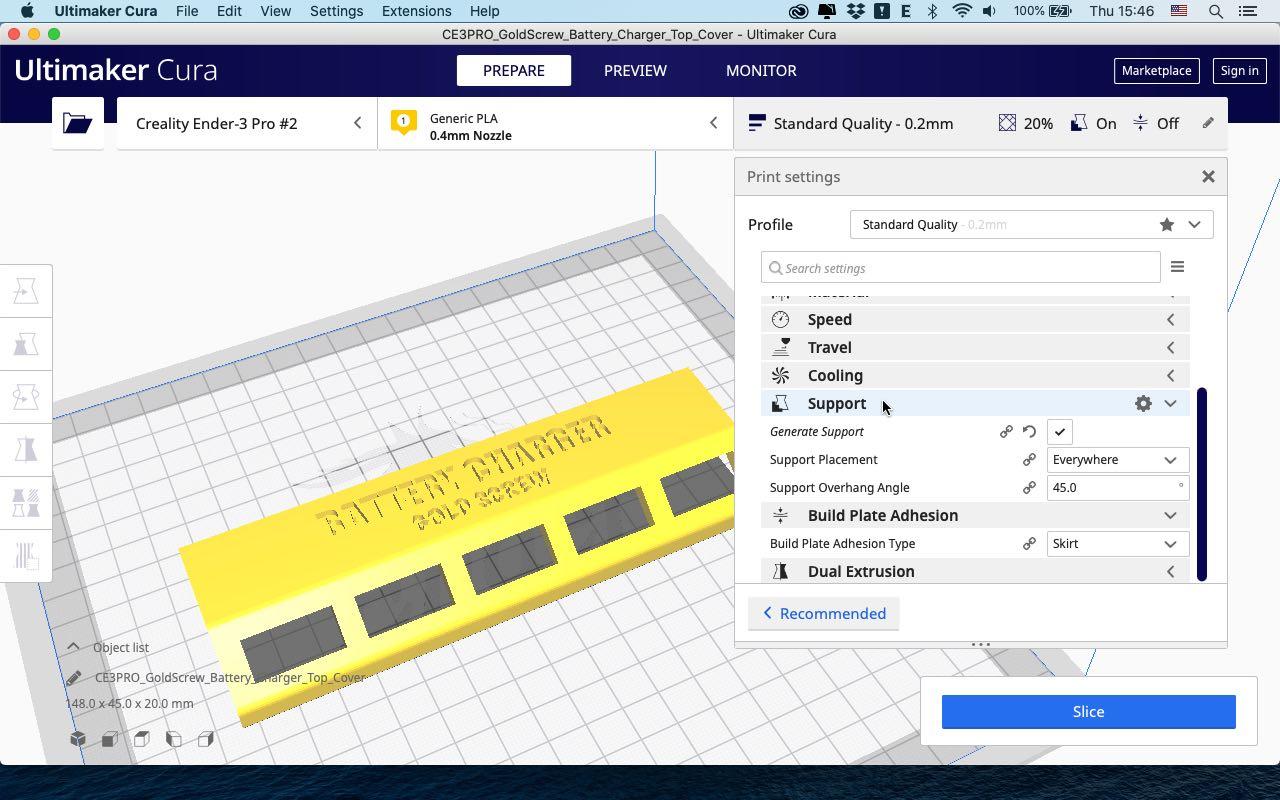Open the Support Placement dropdown
This screenshot has width=1280, height=800.
point(1117,460)
